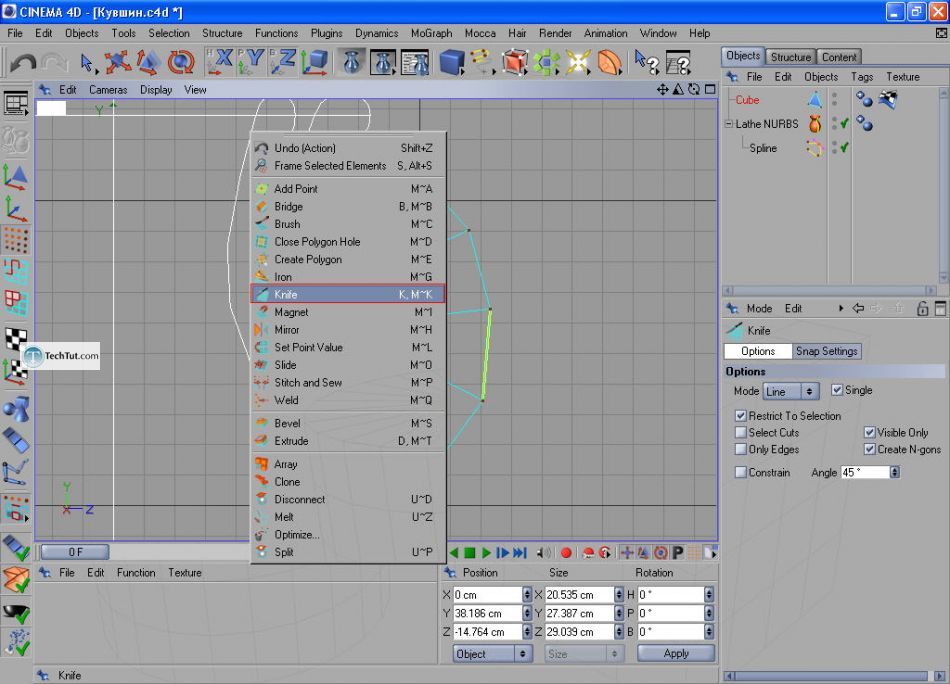950x684 pixels.
Task: Click the Go to End of animation button
Action: 520,553
